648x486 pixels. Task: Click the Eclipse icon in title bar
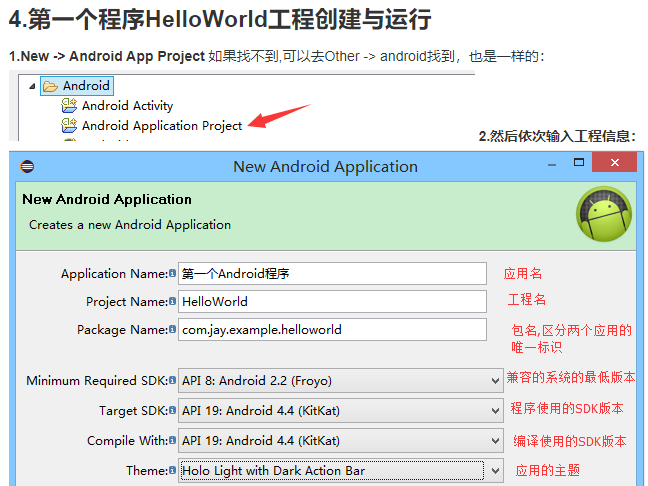coord(27,167)
